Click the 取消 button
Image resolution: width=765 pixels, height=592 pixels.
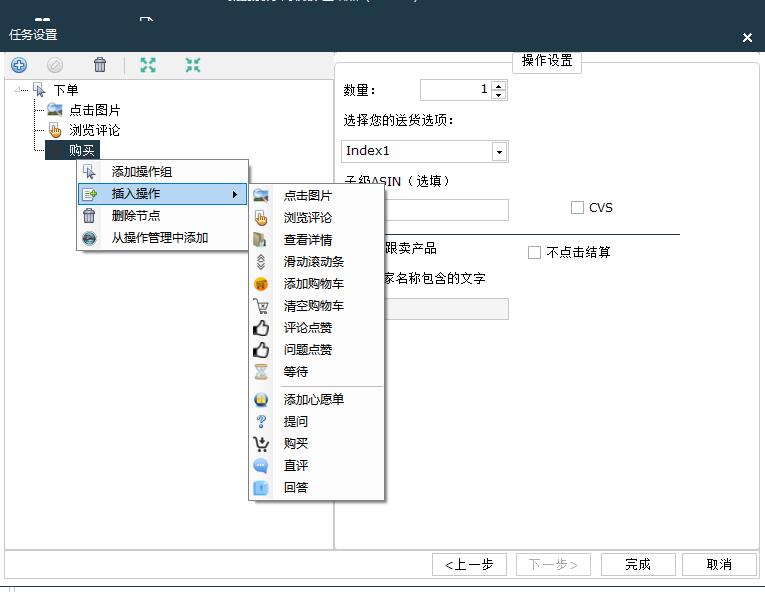719,565
